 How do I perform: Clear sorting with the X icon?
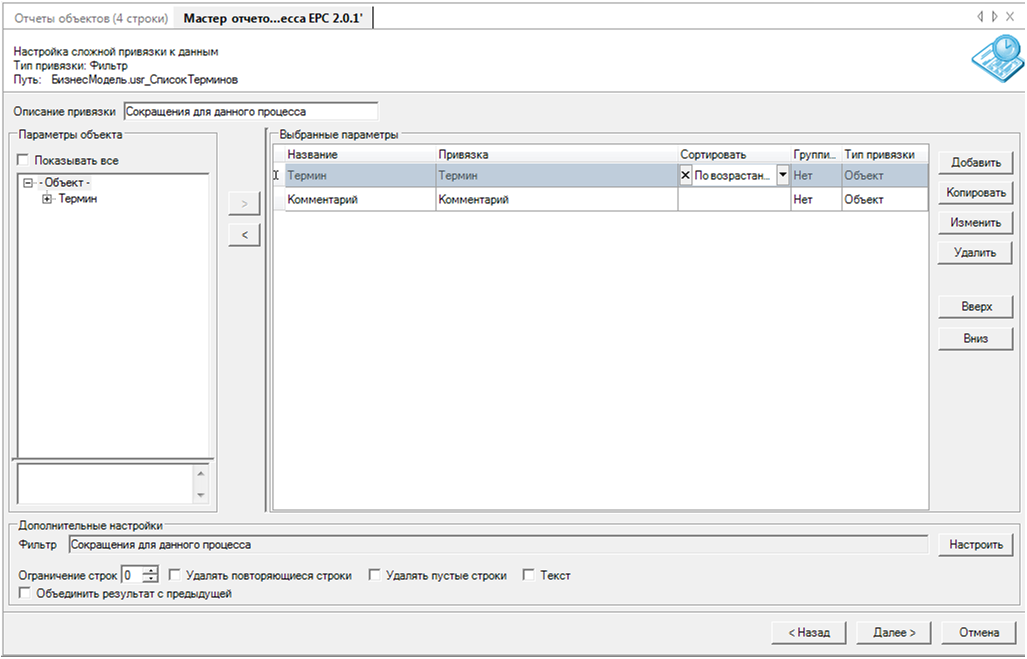[685, 175]
